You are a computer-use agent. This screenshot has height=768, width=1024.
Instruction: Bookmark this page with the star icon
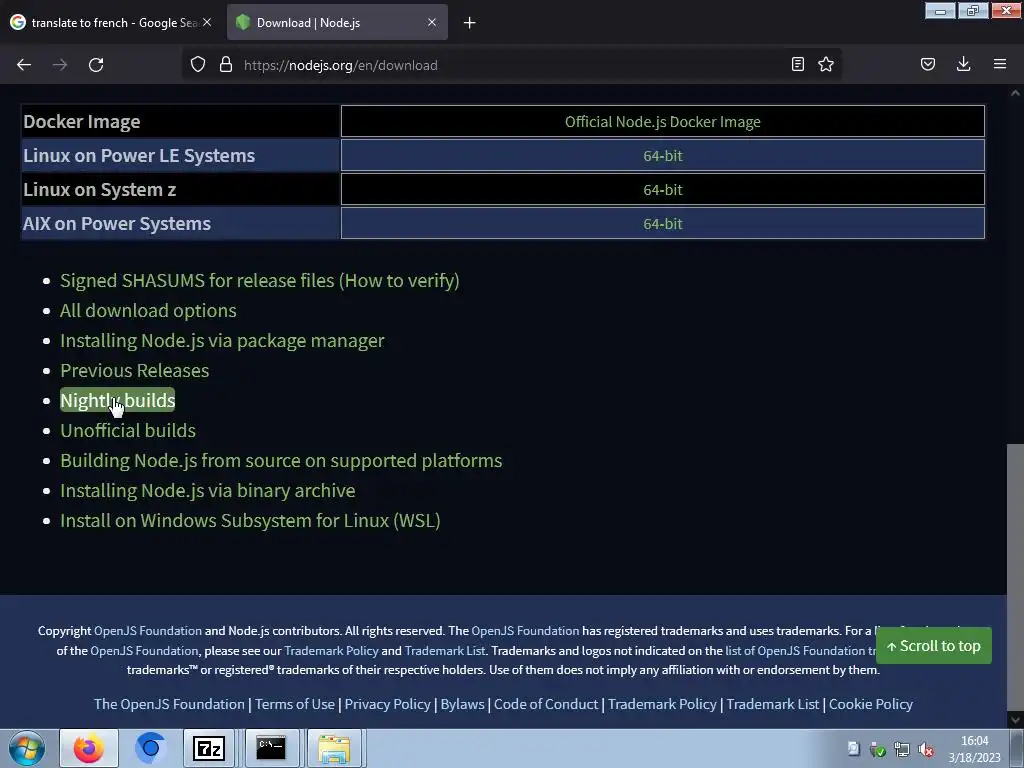(825, 65)
